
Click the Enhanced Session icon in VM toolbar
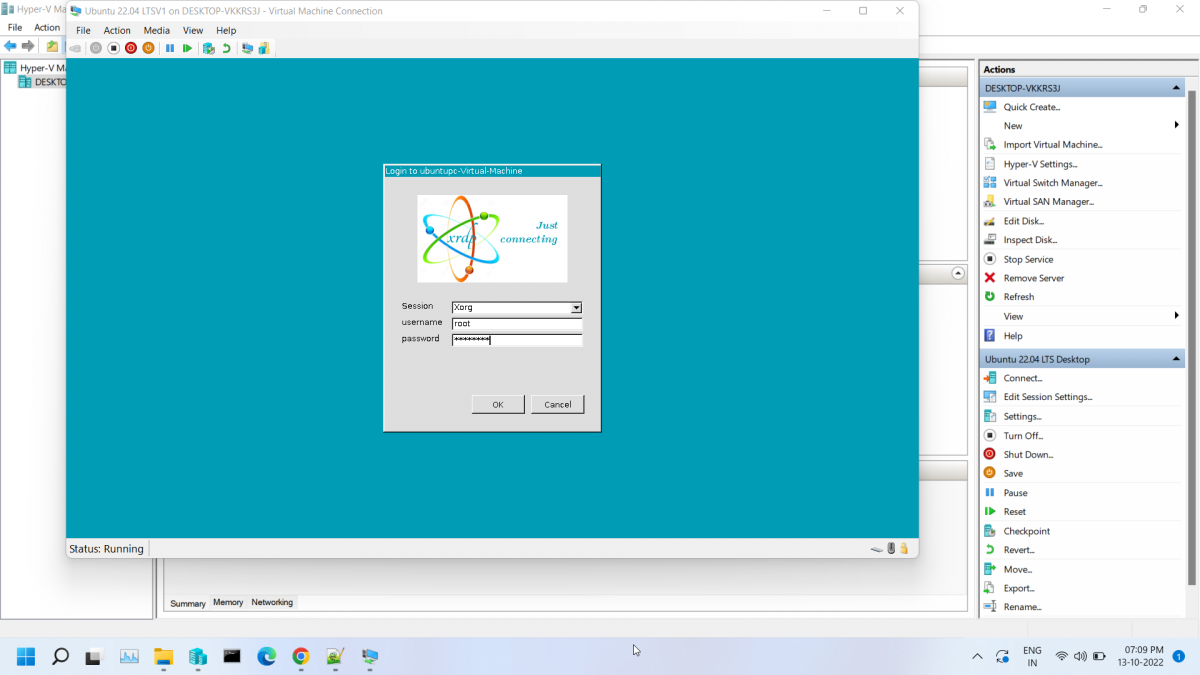point(247,48)
